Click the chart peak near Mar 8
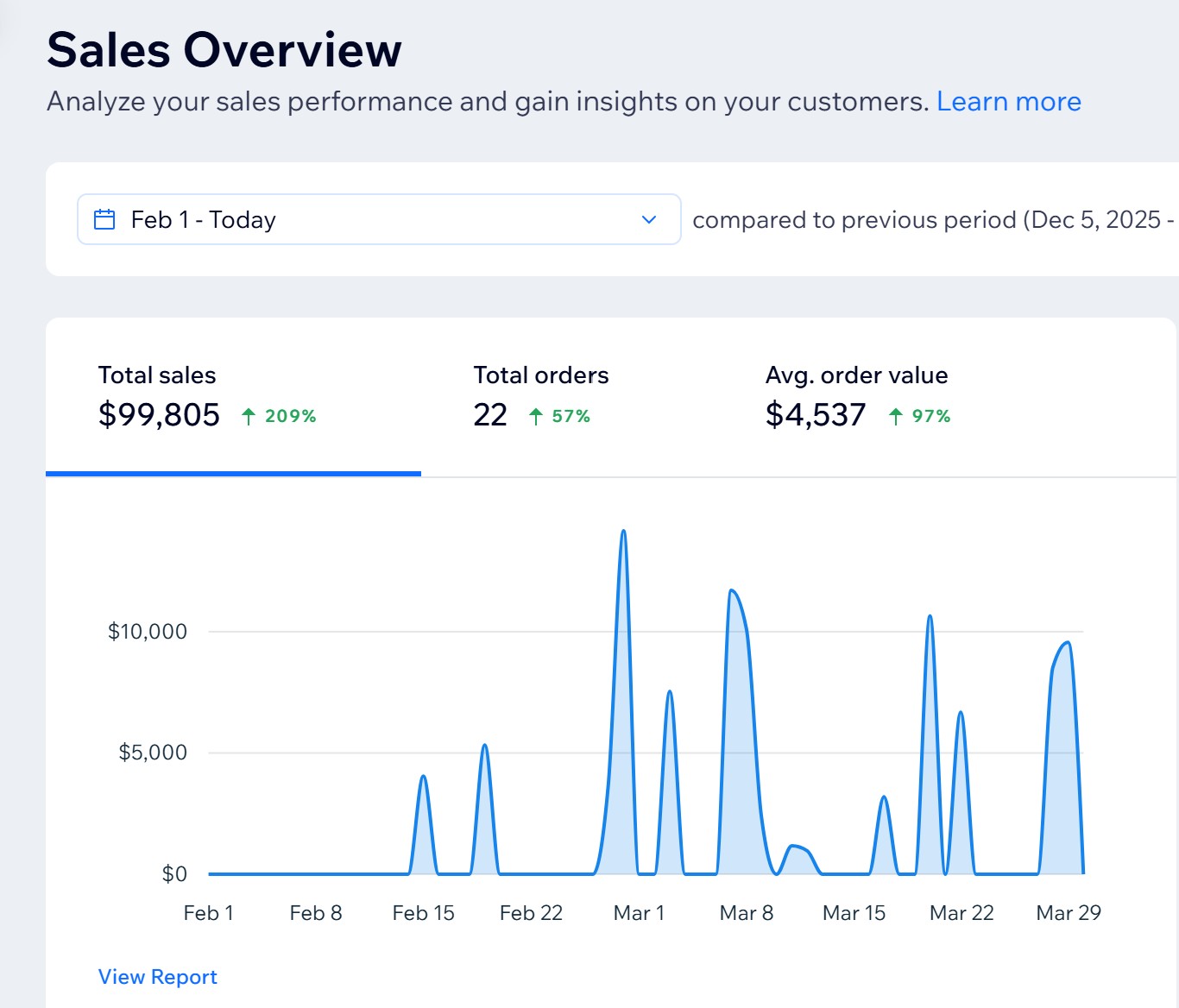Screen dimensions: 1179x1008 [x=732, y=590]
